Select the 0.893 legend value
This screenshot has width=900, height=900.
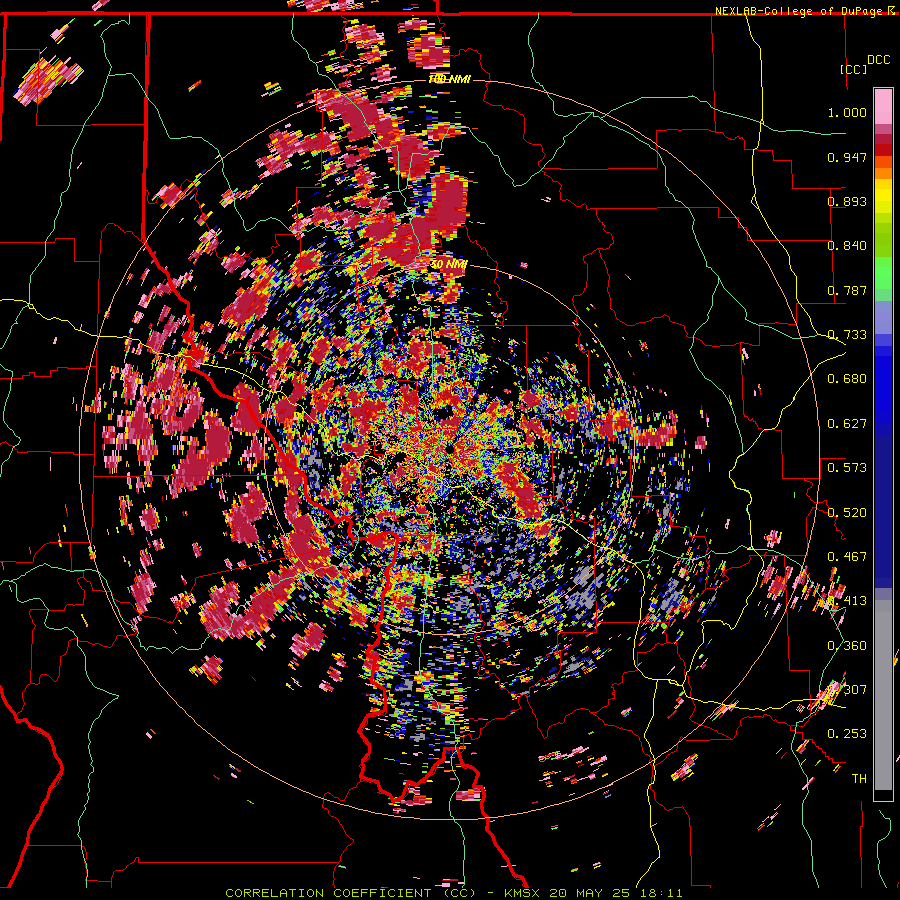[847, 201]
